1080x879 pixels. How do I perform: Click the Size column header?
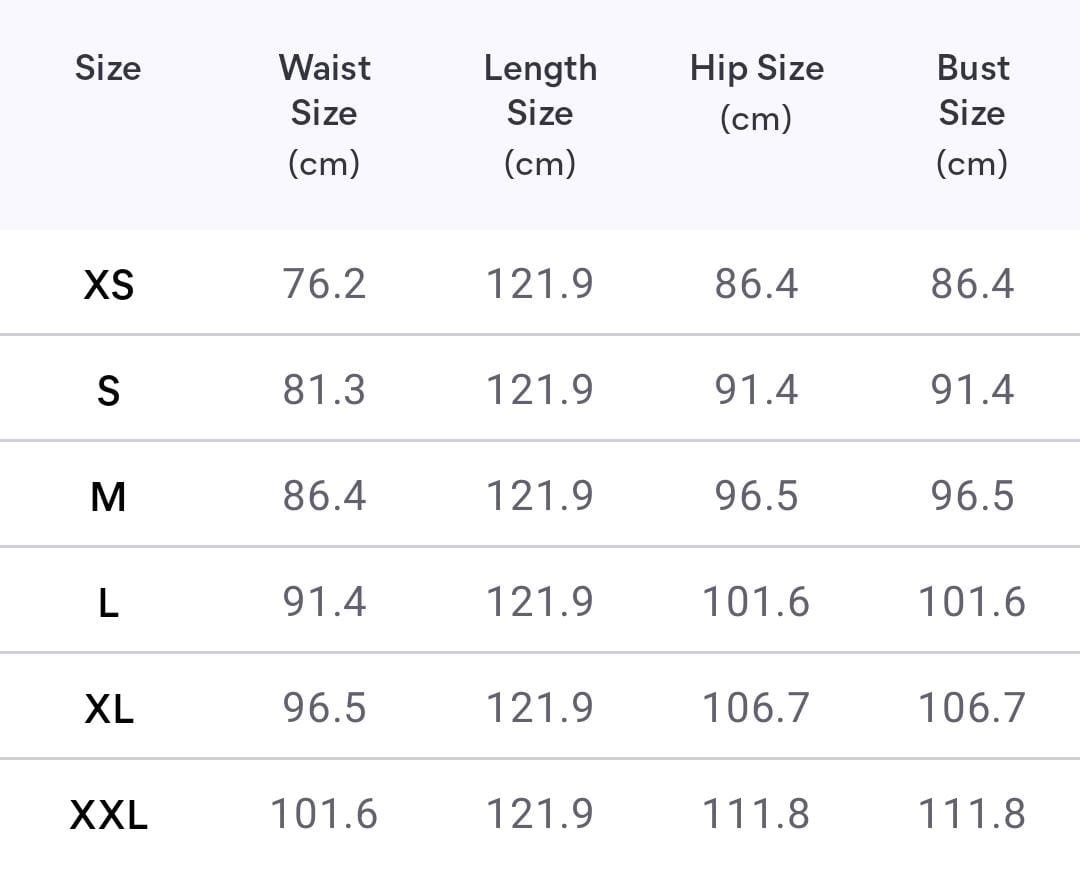click(x=108, y=68)
